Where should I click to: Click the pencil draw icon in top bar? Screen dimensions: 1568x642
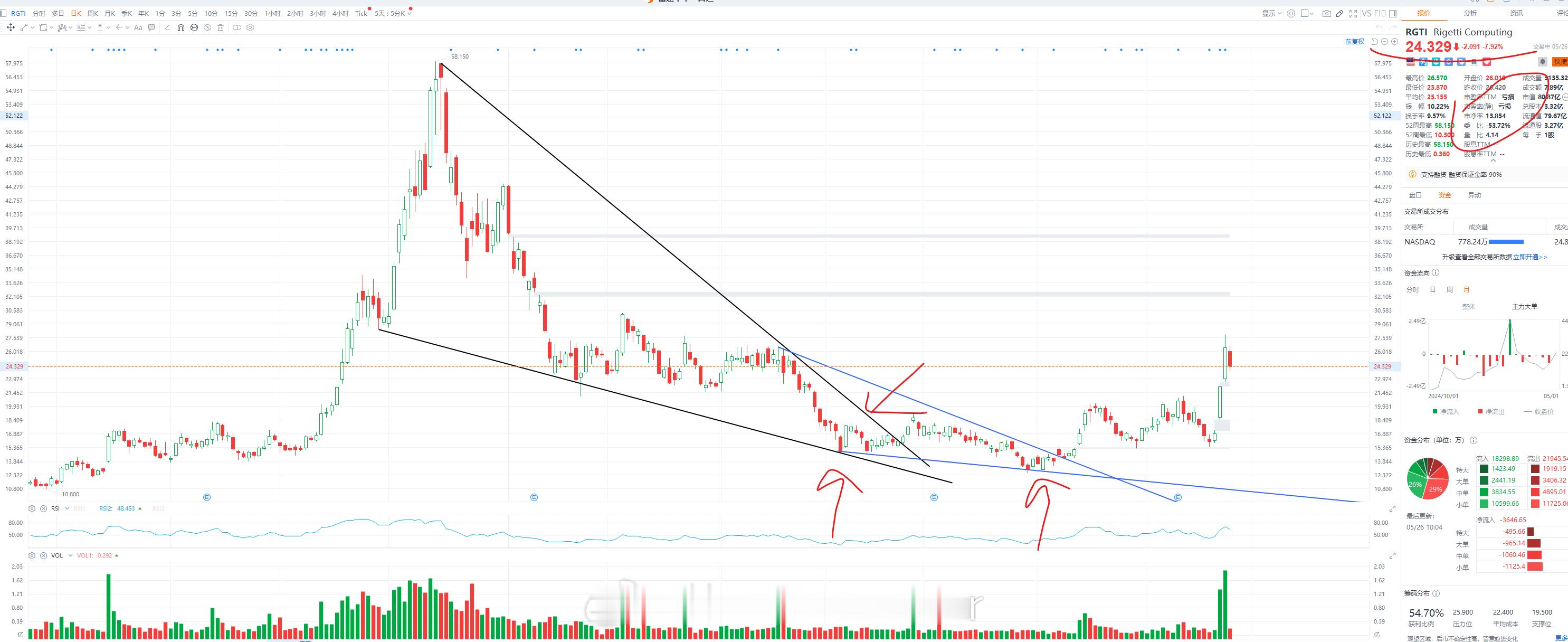1339,13
